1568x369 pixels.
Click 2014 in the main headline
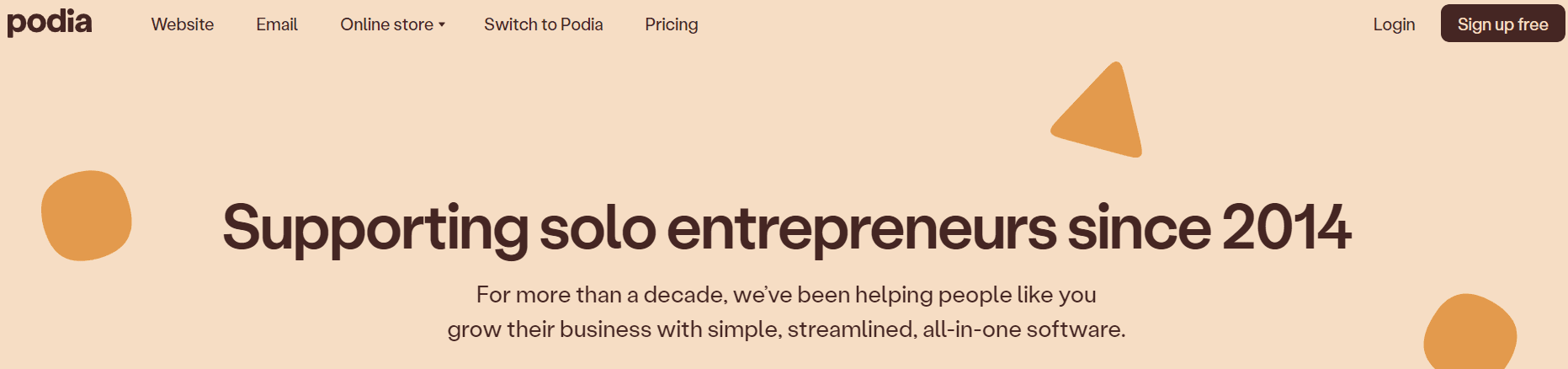(1286, 227)
